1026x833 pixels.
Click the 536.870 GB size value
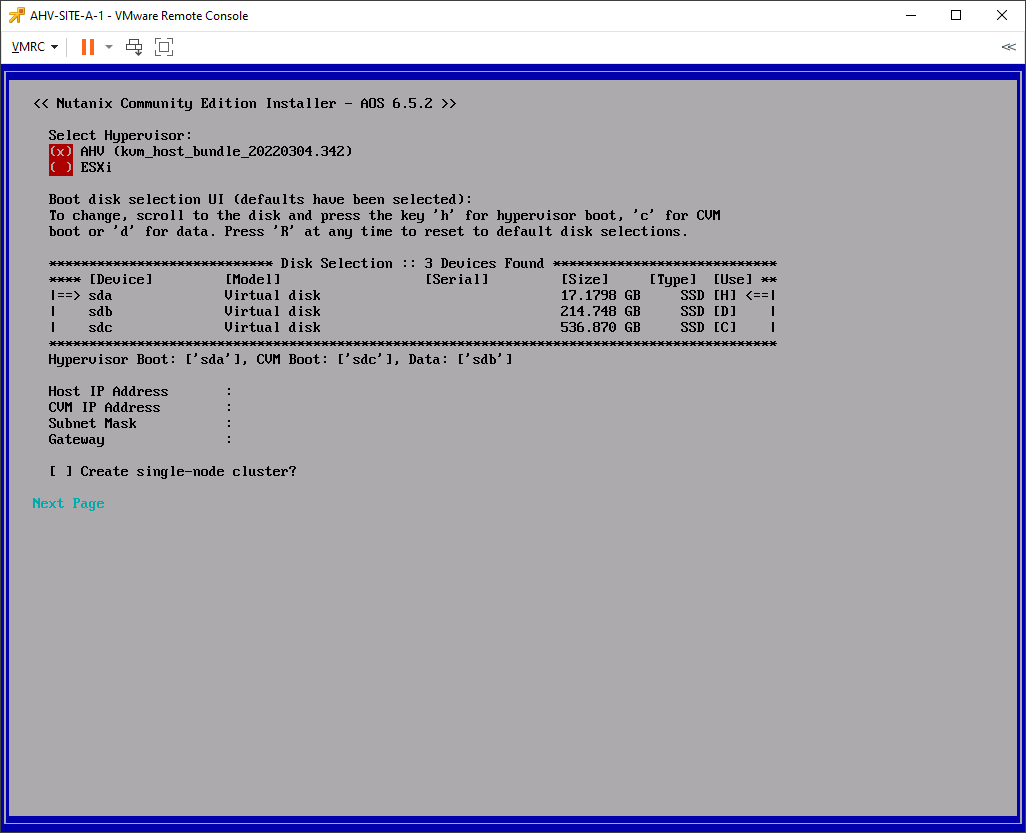coord(600,328)
